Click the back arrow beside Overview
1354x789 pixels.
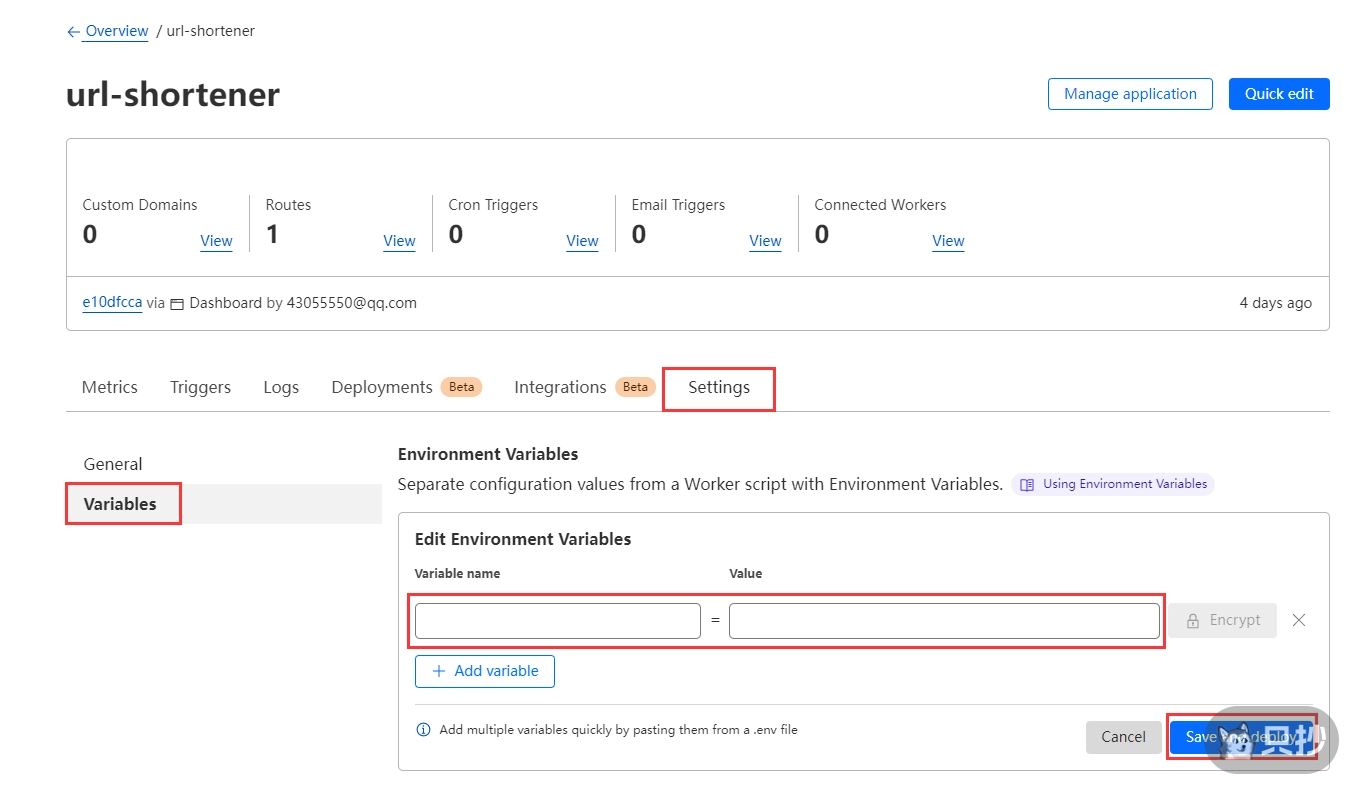73,32
